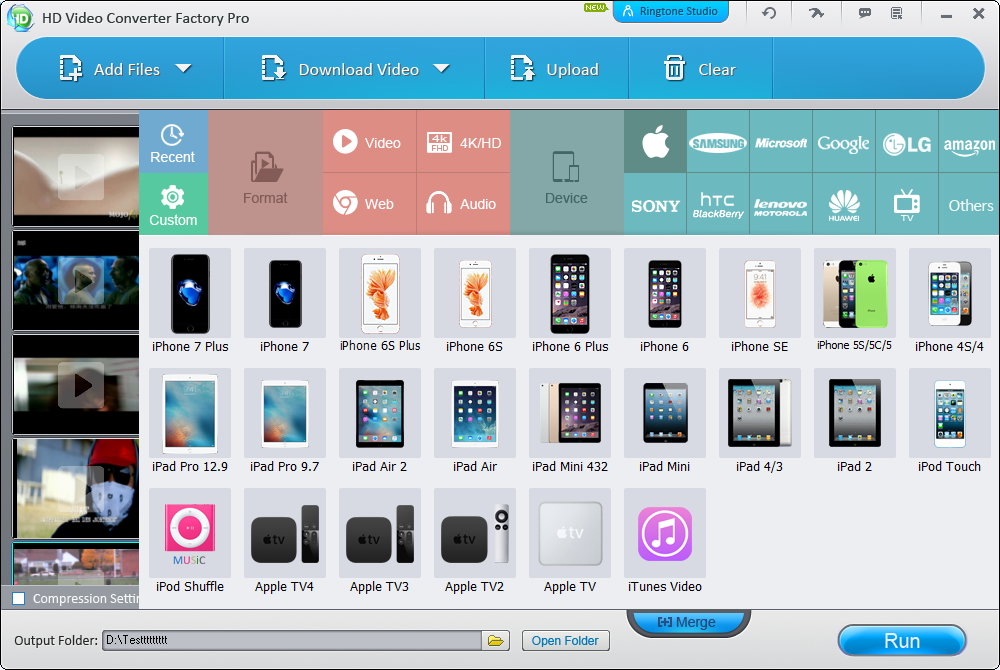The height and width of the screenshot is (670, 1000).
Task: Browse for output folder icon
Action: tap(496, 640)
